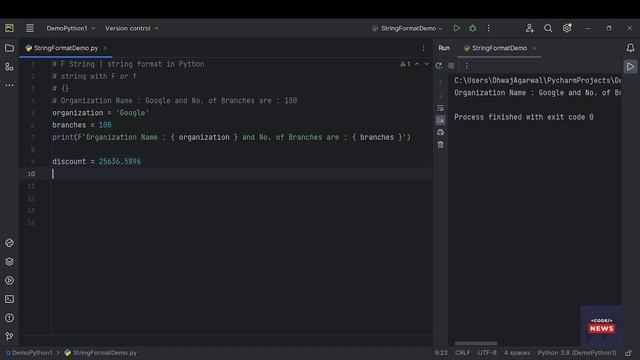Stop the running process in Run panel
Image resolution: width=640 pixels, height=360 pixels.
click(x=451, y=66)
